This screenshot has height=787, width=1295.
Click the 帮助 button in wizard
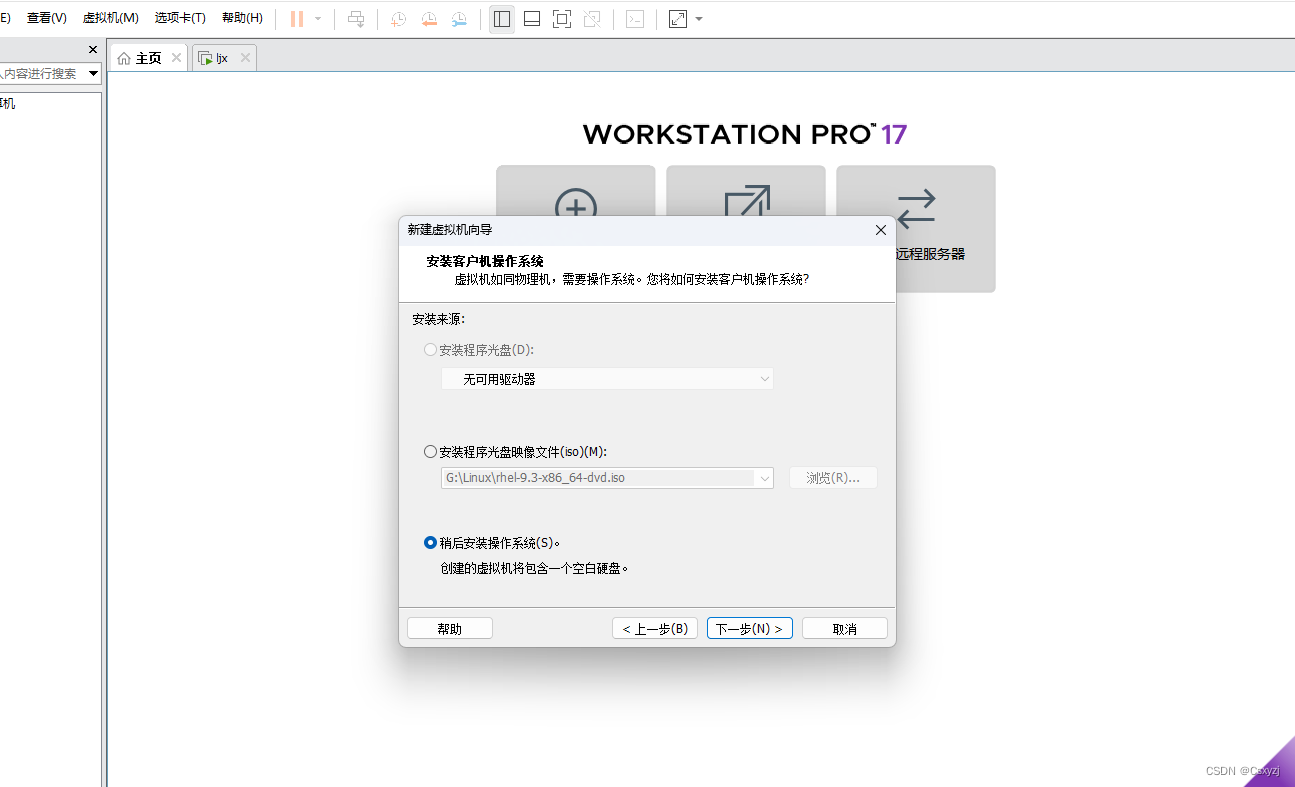tap(450, 629)
